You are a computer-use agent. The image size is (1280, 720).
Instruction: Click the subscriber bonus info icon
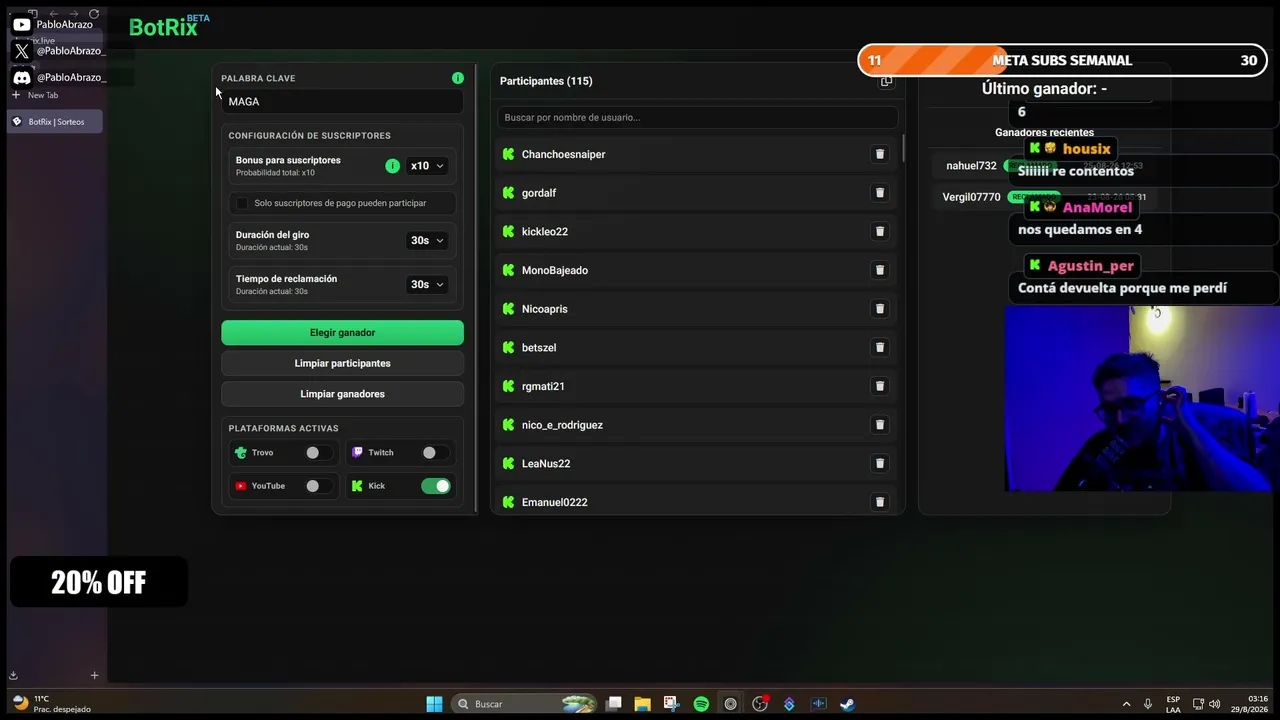392,166
